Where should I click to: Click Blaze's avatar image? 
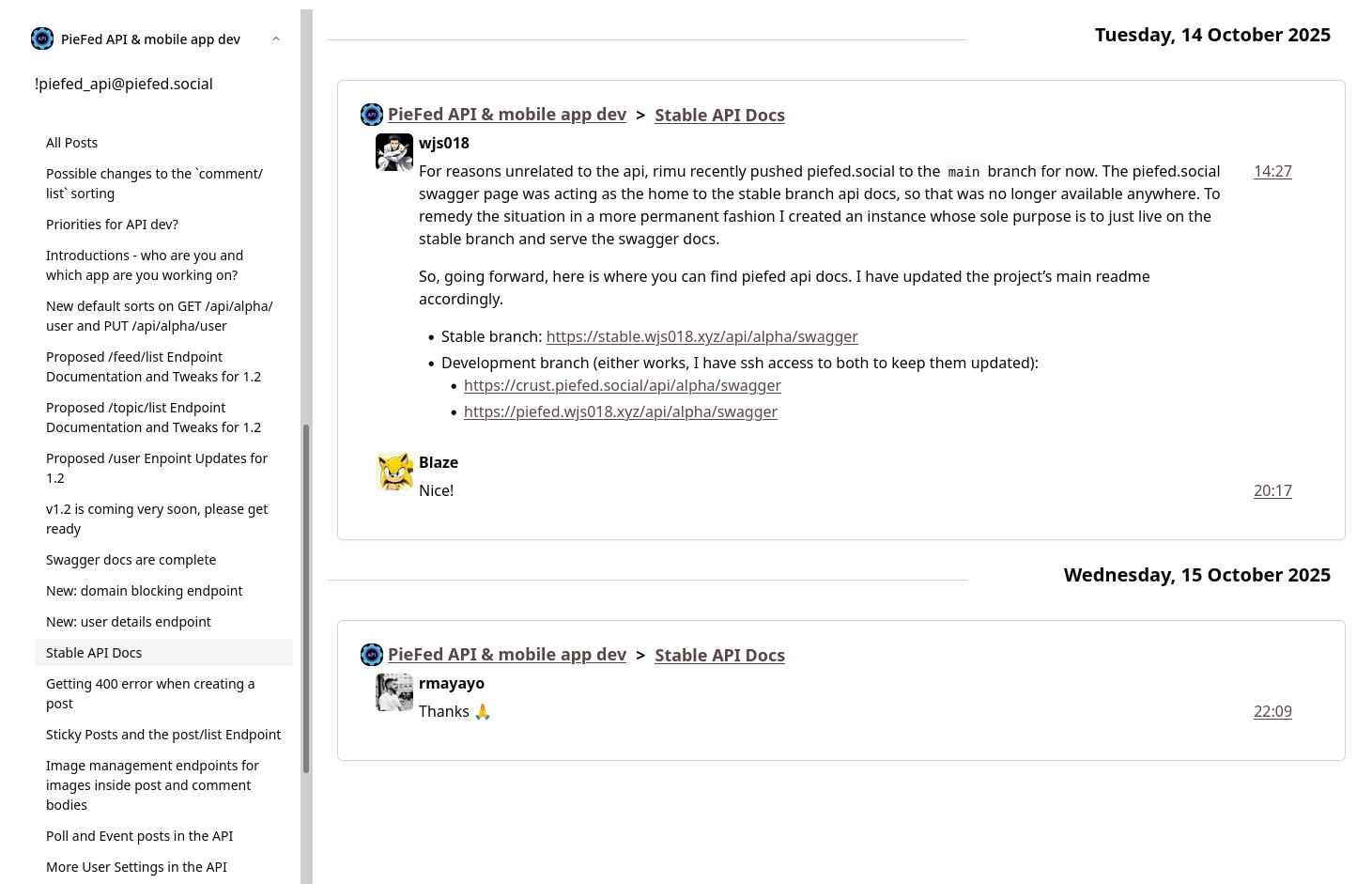[394, 472]
